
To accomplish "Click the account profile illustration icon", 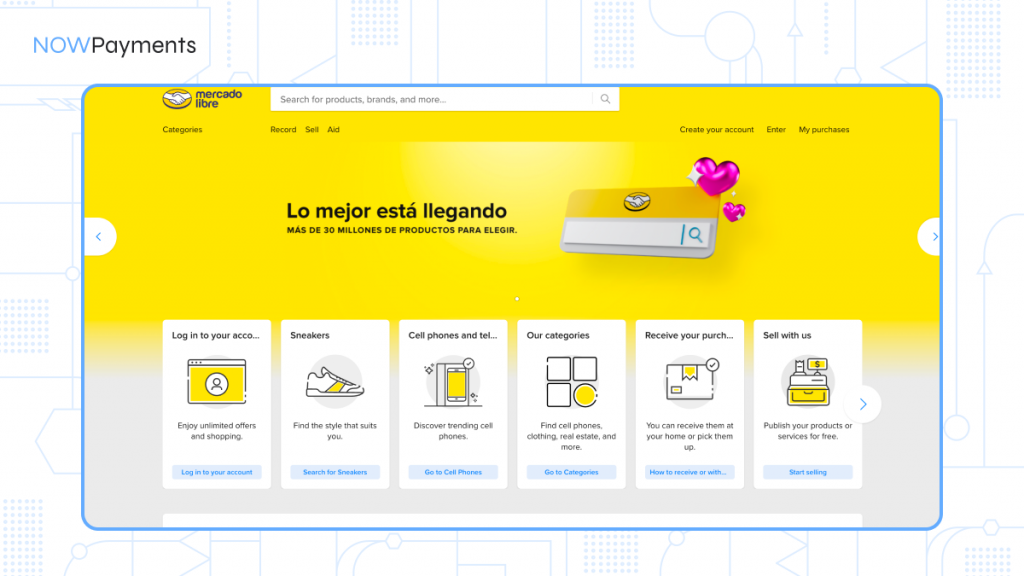I will [x=217, y=382].
